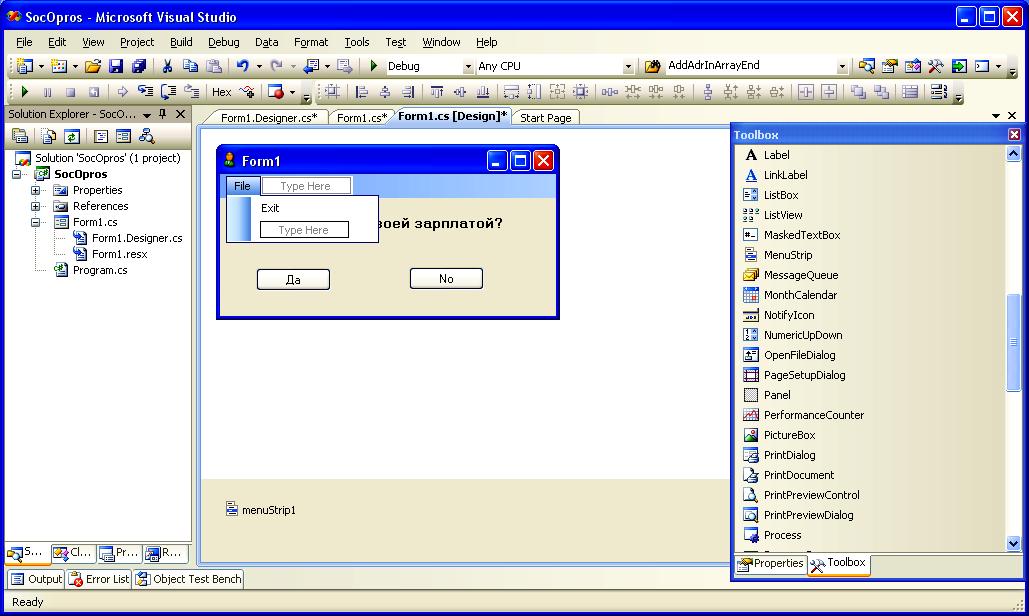
Task: Switch to Properties tab below Toolbox
Action: pyautogui.click(x=770, y=564)
